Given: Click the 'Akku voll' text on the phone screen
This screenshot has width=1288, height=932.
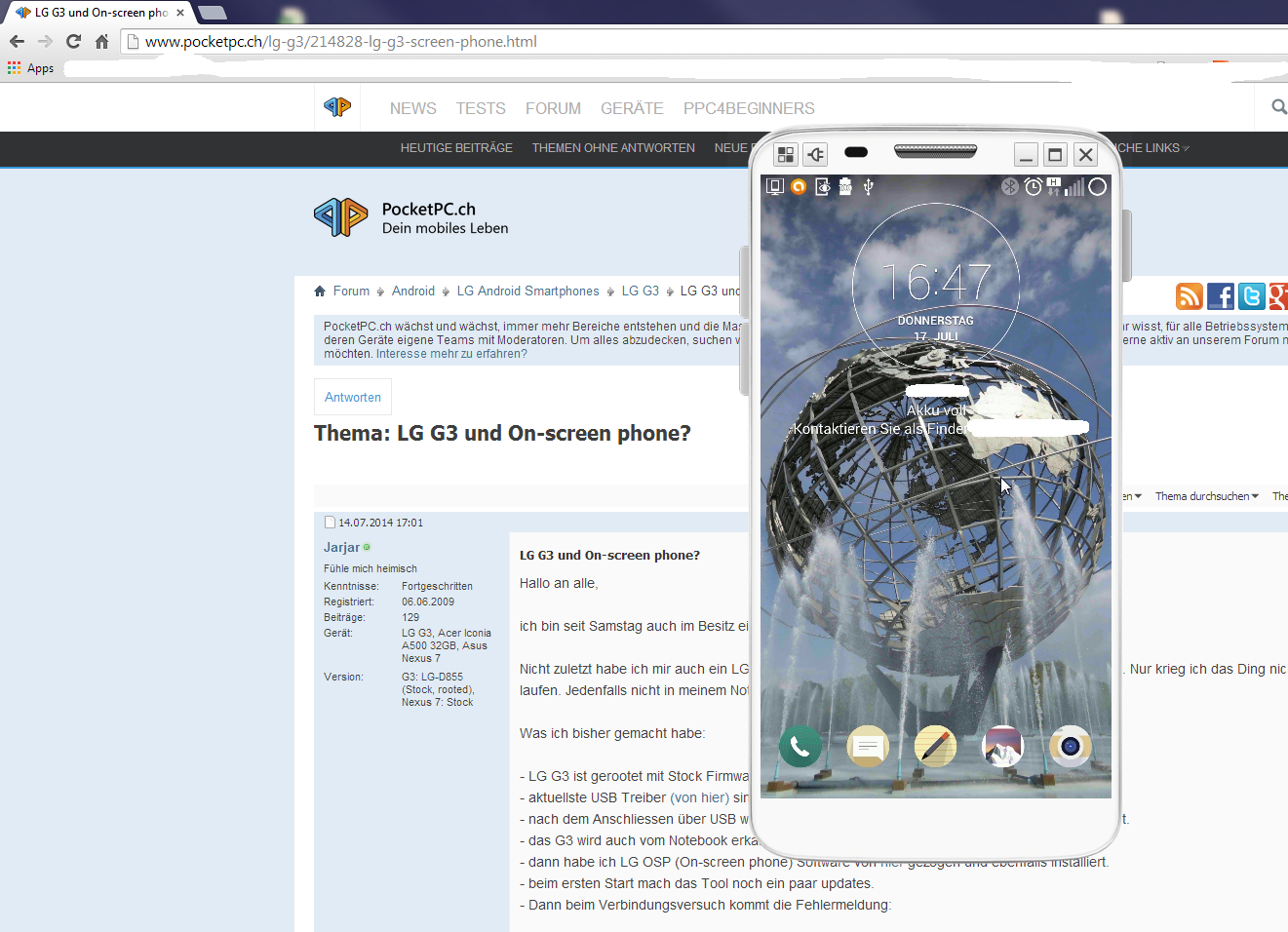Looking at the screenshot, I should (936, 410).
